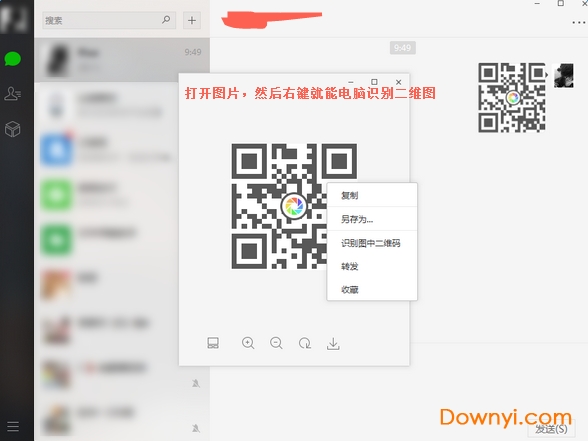Click the 发送(S) send button
The height and width of the screenshot is (441, 588).
(551, 429)
